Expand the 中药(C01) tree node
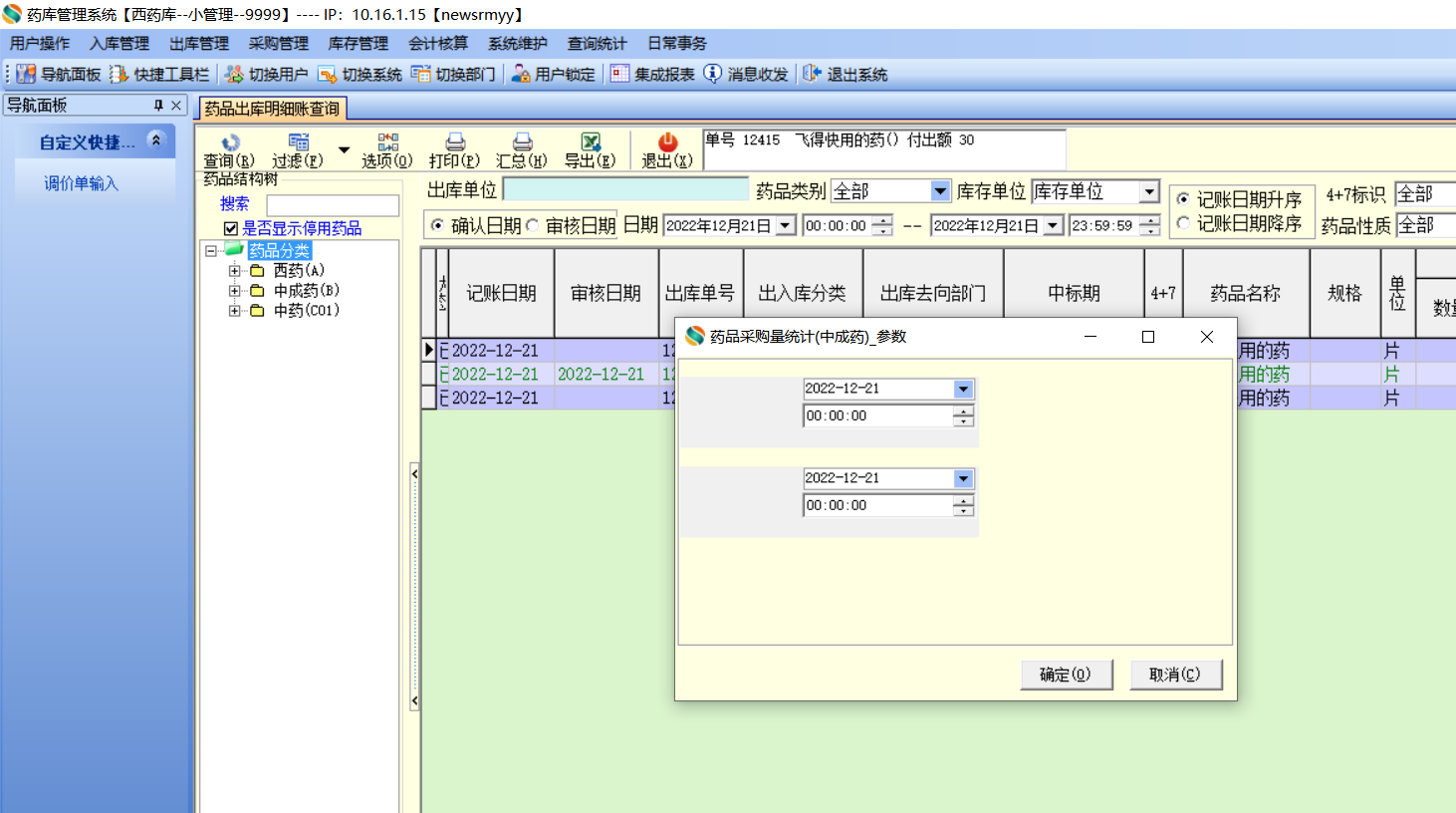1456x813 pixels. 234,310
